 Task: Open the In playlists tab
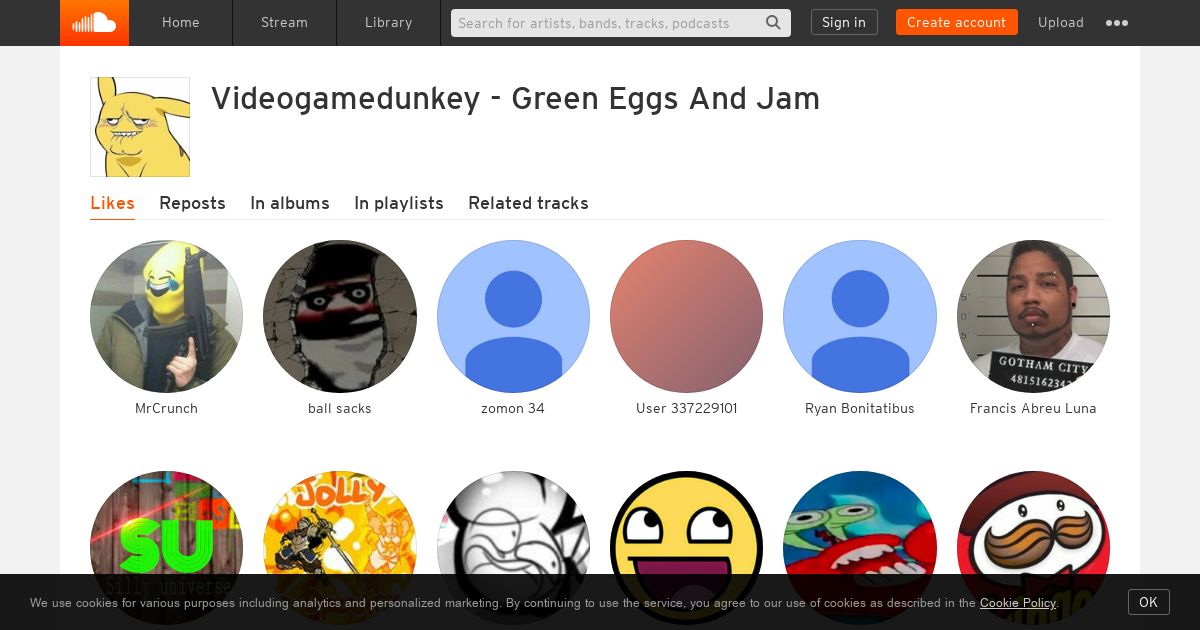[399, 203]
